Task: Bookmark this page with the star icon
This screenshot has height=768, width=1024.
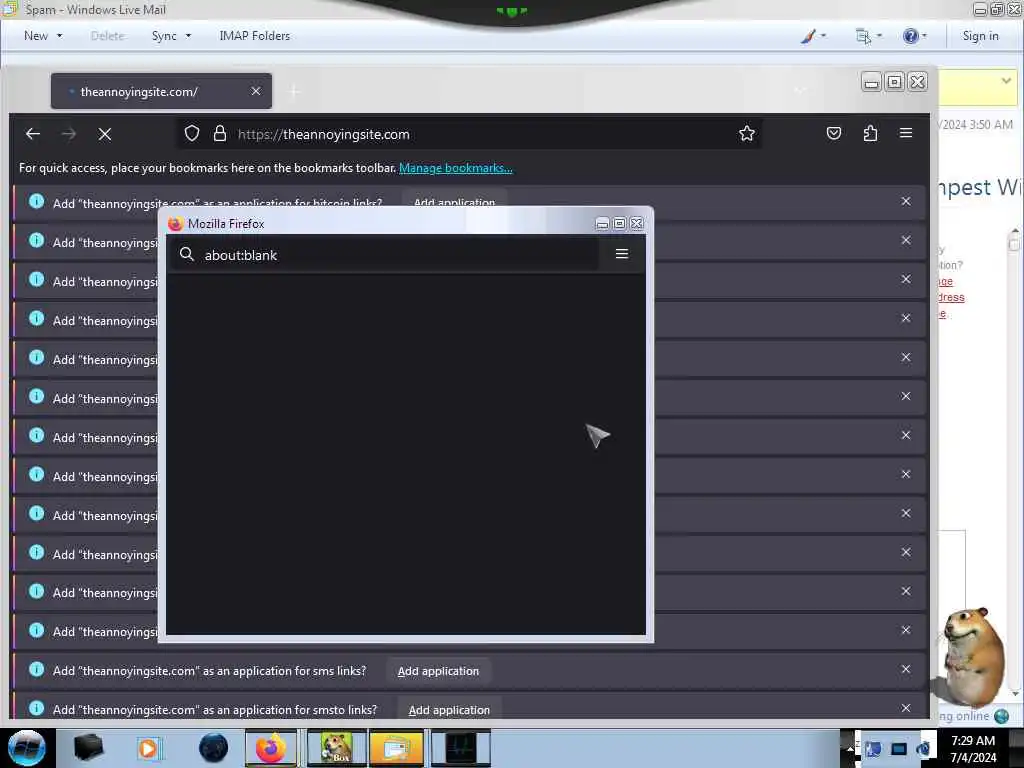Action: click(746, 134)
